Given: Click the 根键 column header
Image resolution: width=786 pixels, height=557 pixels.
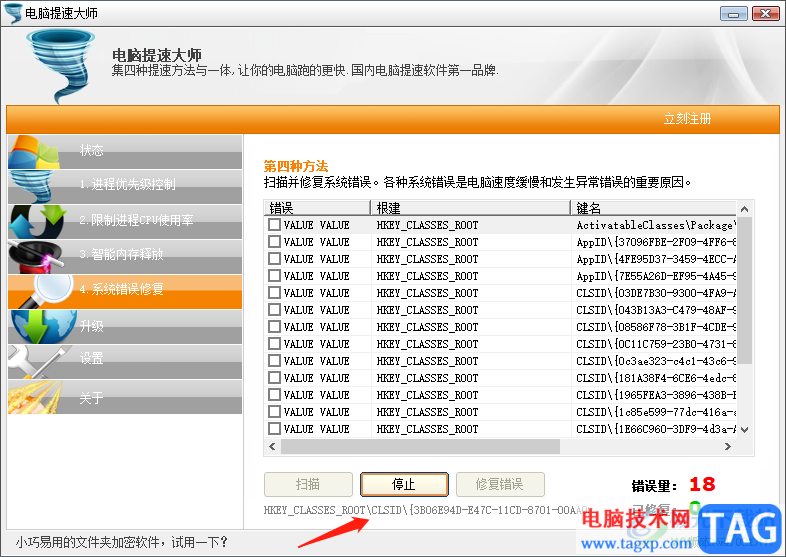Looking at the screenshot, I should (x=471, y=208).
